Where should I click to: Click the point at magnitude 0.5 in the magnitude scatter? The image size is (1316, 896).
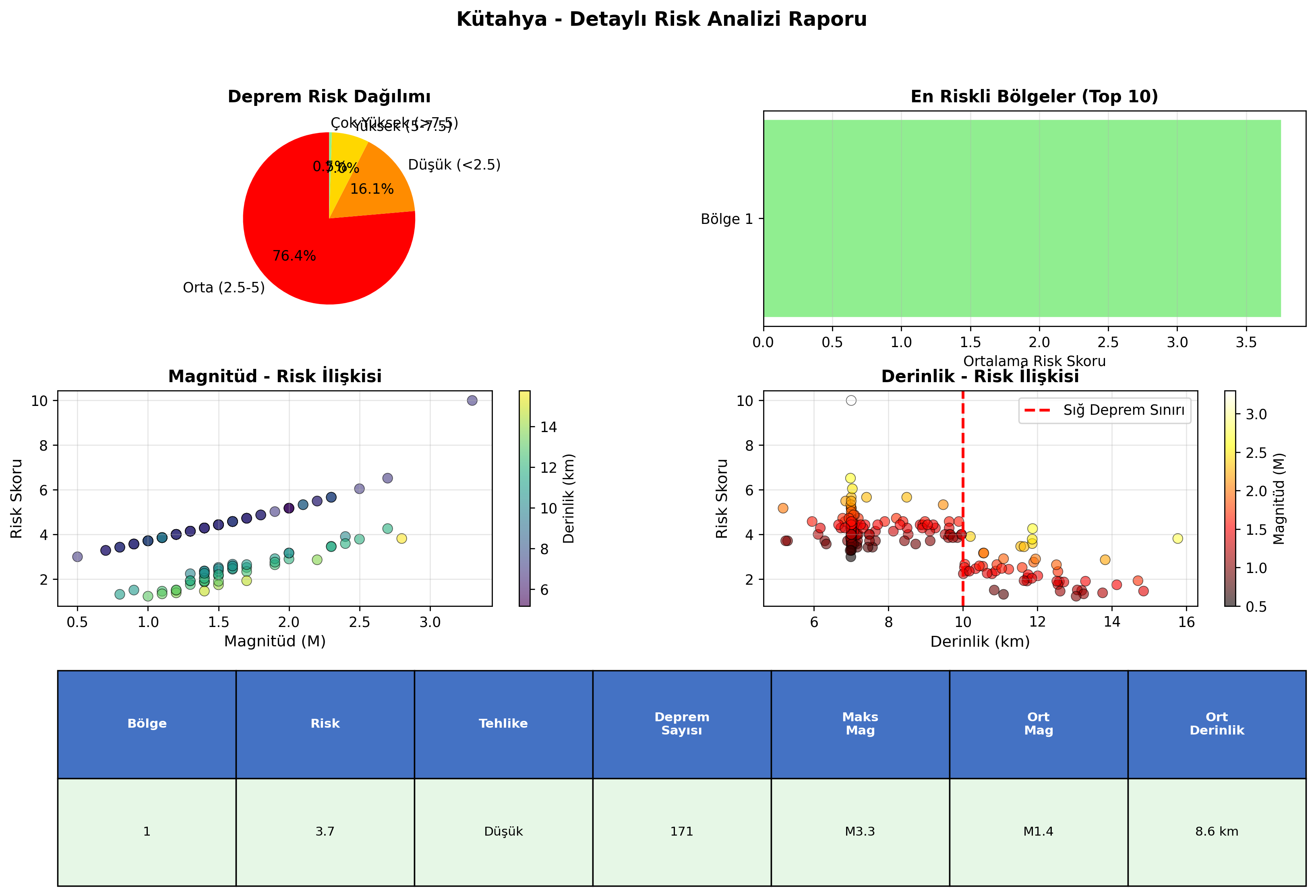coord(78,557)
